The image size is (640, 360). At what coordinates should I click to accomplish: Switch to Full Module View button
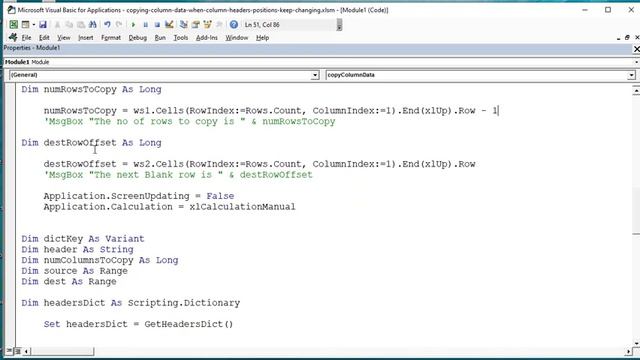(18, 351)
